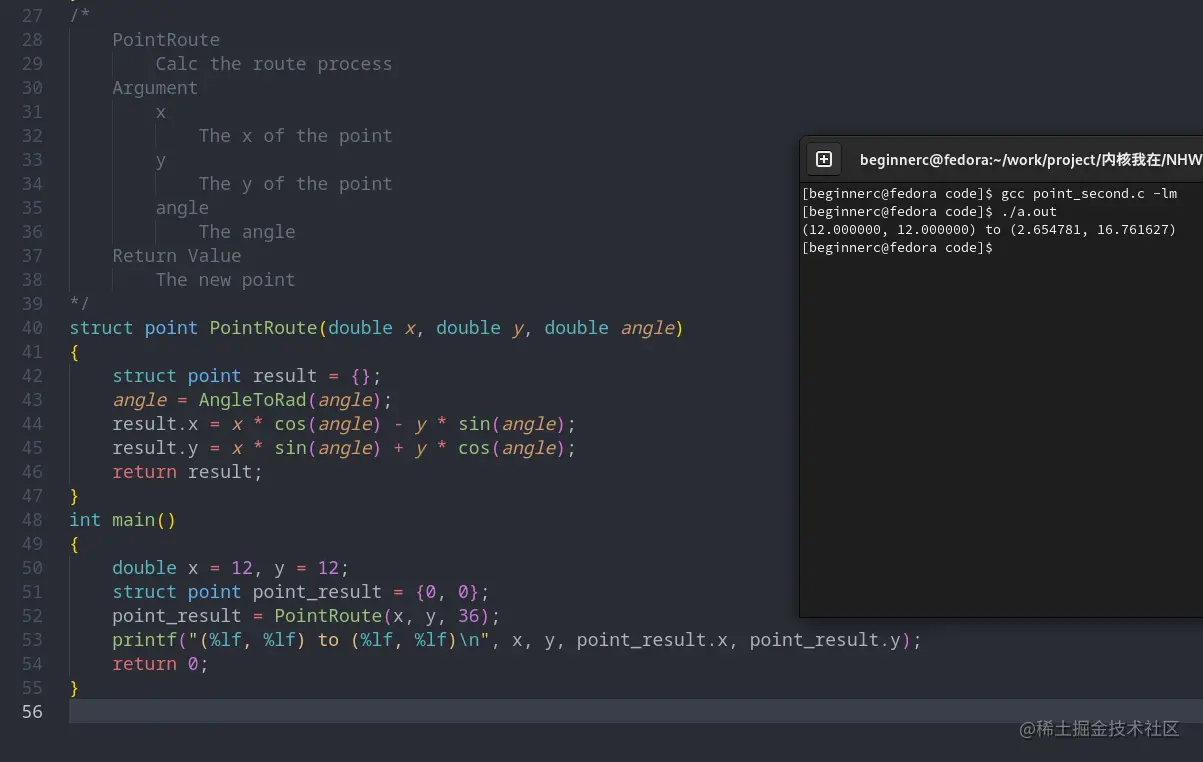1203x762 pixels.
Task: Open a new tab in the terminal window
Action: pyautogui.click(x=824, y=159)
